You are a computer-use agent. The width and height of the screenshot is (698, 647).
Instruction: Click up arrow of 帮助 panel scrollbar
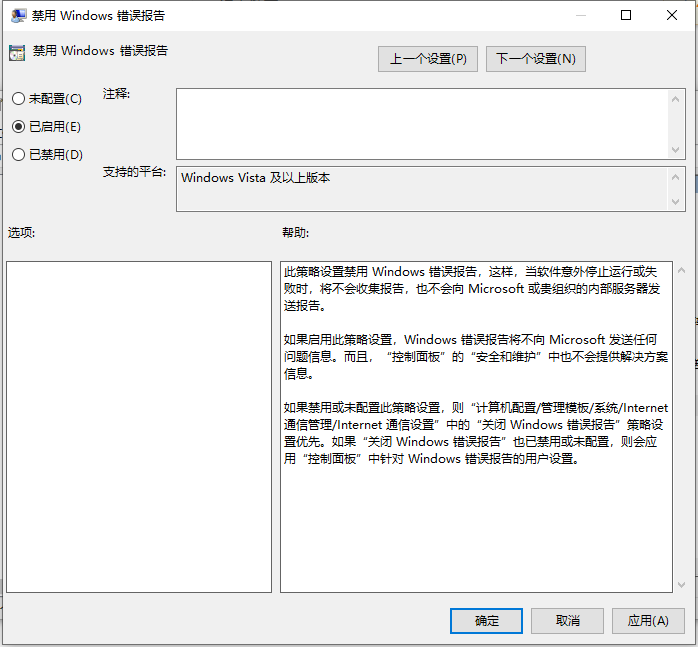point(681,270)
